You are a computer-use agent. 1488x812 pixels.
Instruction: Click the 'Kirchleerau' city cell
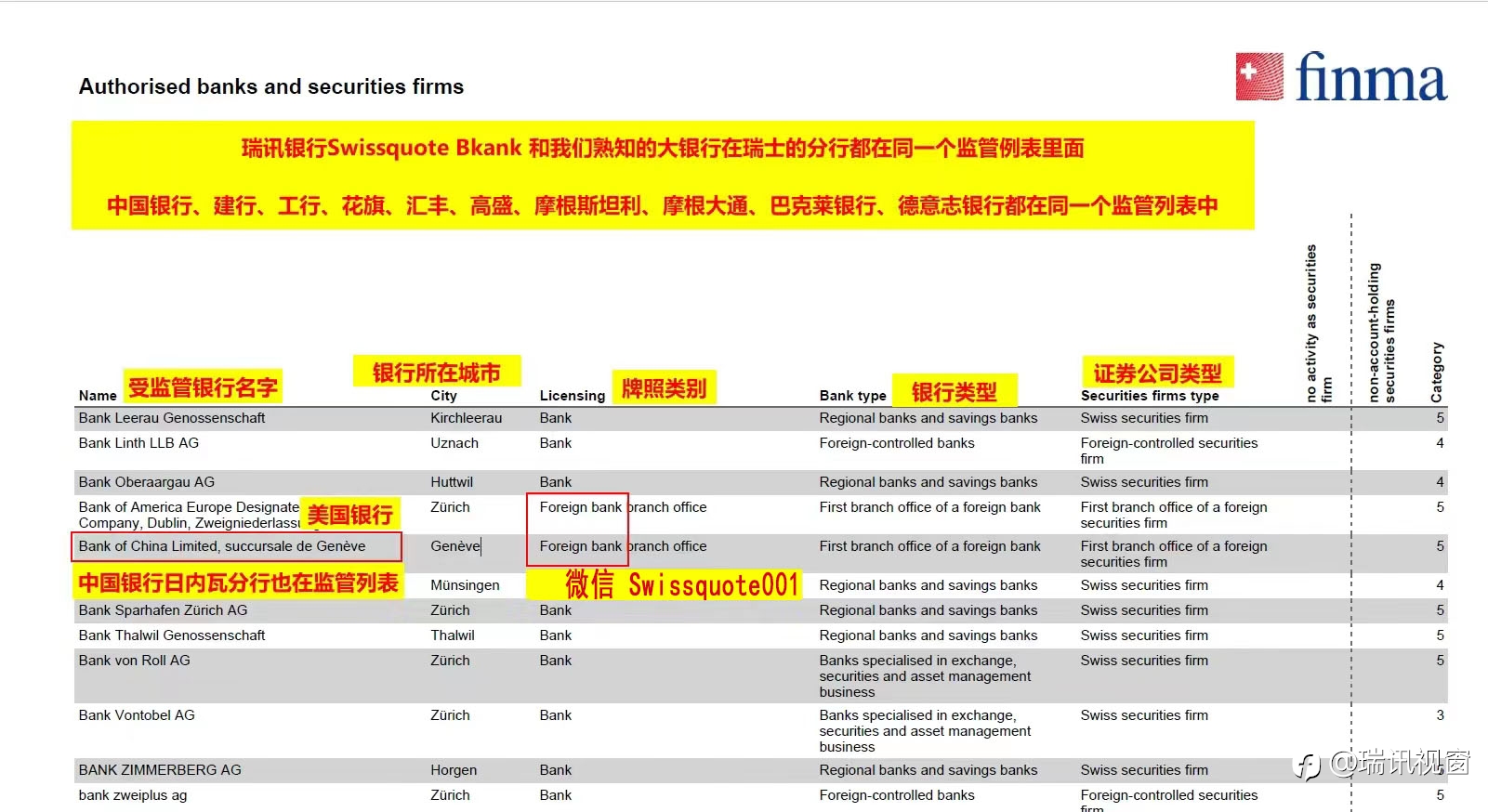pyautogui.click(x=467, y=418)
